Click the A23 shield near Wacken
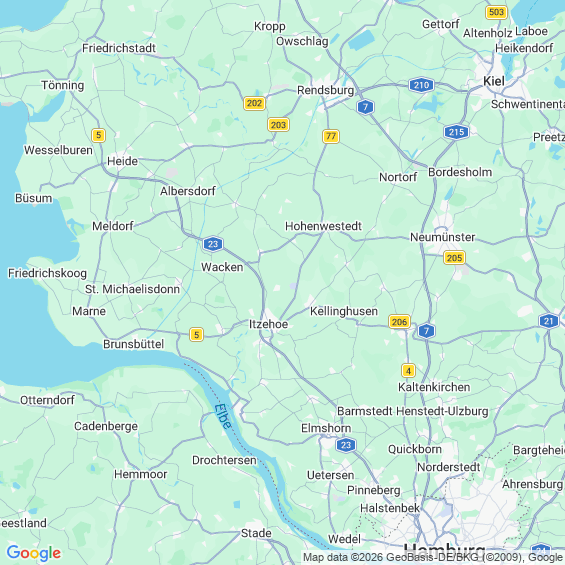 pos(213,244)
